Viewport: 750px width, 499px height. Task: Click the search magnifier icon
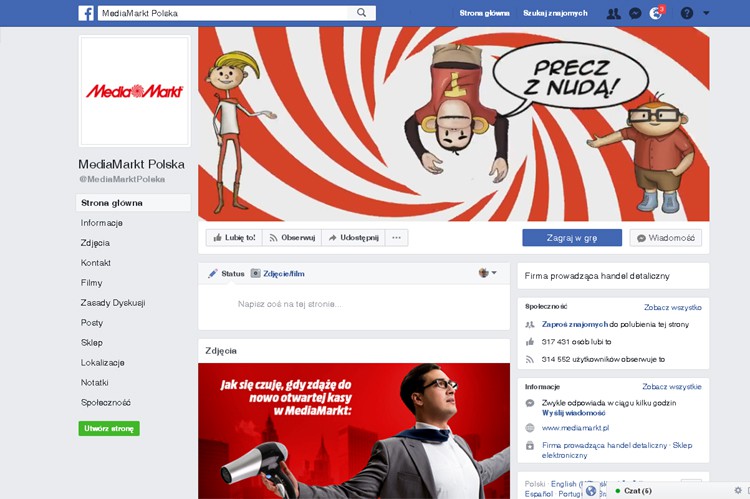[361, 13]
